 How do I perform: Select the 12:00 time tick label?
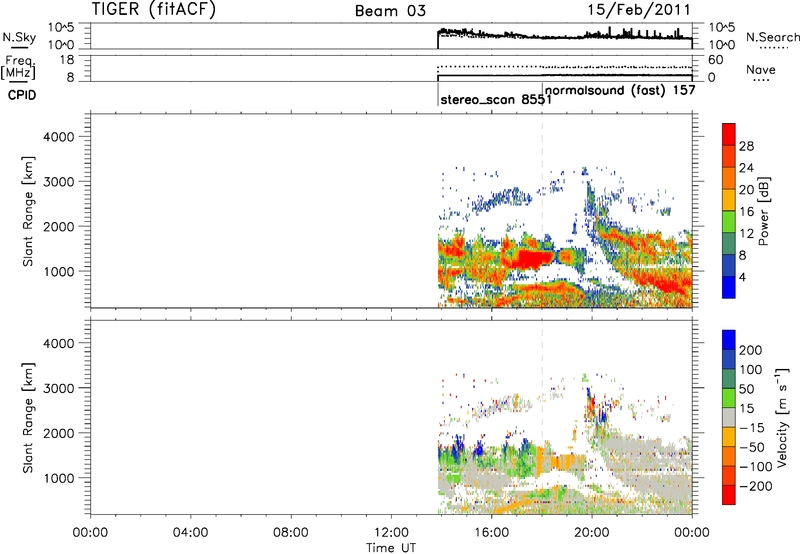click(x=391, y=533)
